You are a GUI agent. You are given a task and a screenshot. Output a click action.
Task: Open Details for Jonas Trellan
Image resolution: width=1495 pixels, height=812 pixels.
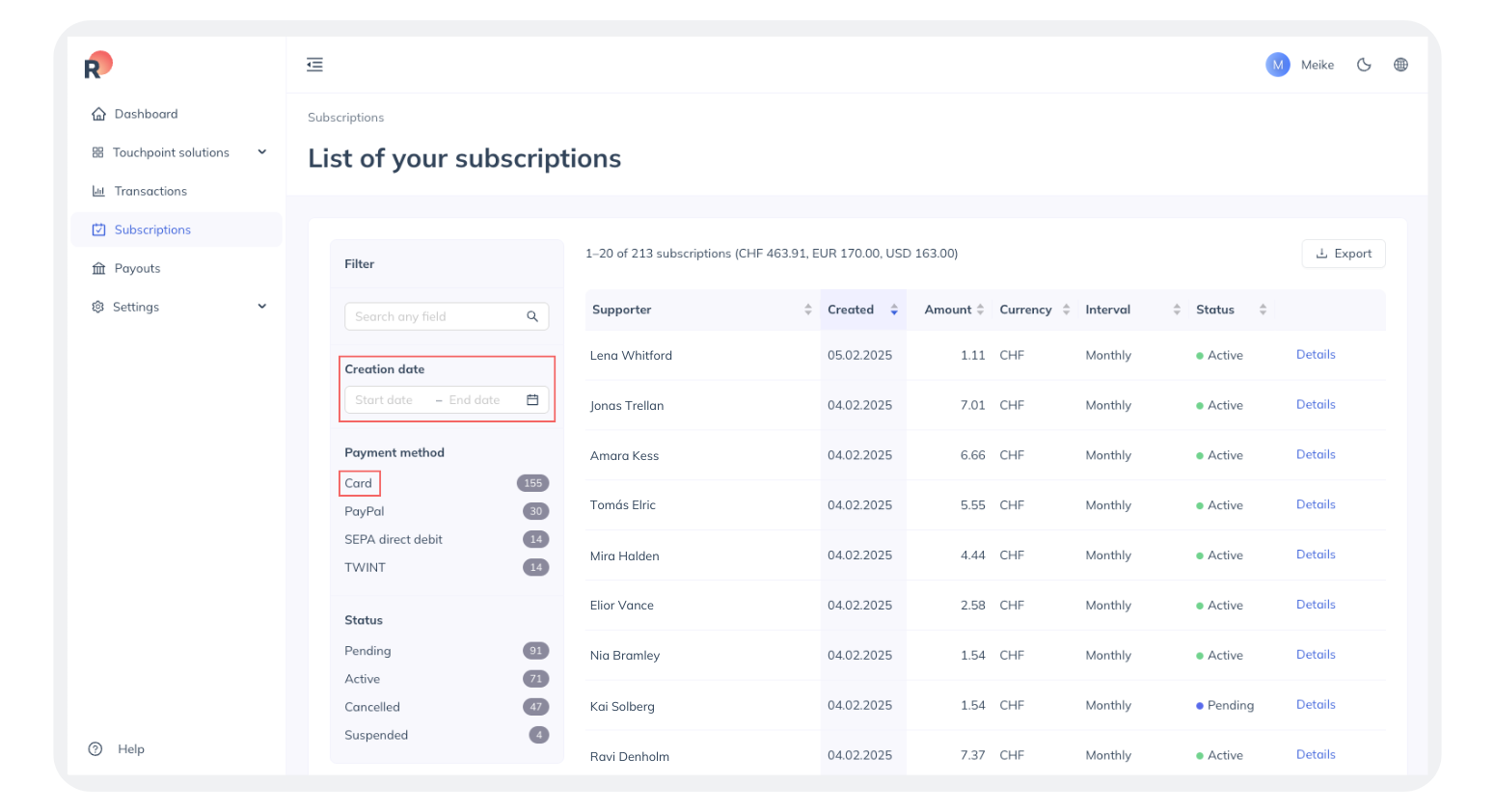tap(1316, 405)
